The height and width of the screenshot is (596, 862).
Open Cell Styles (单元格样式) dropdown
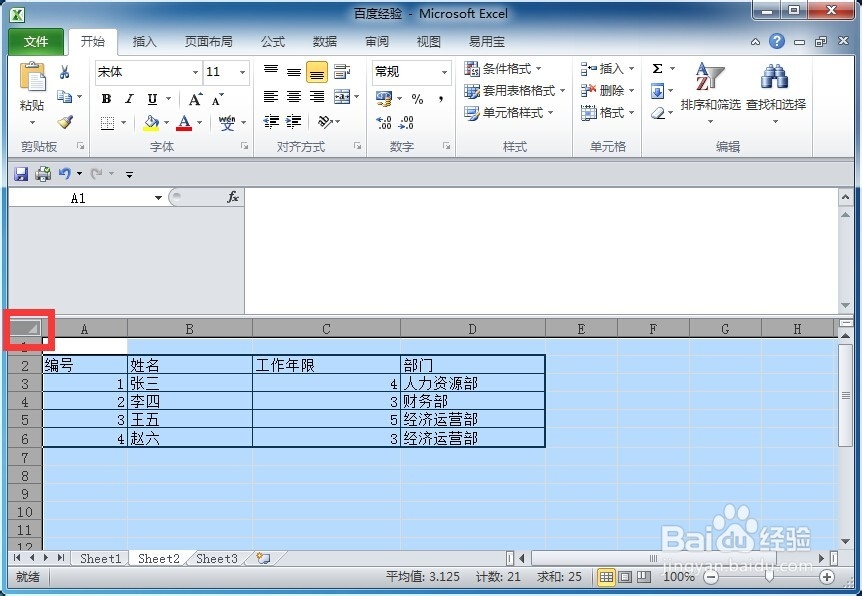point(509,113)
